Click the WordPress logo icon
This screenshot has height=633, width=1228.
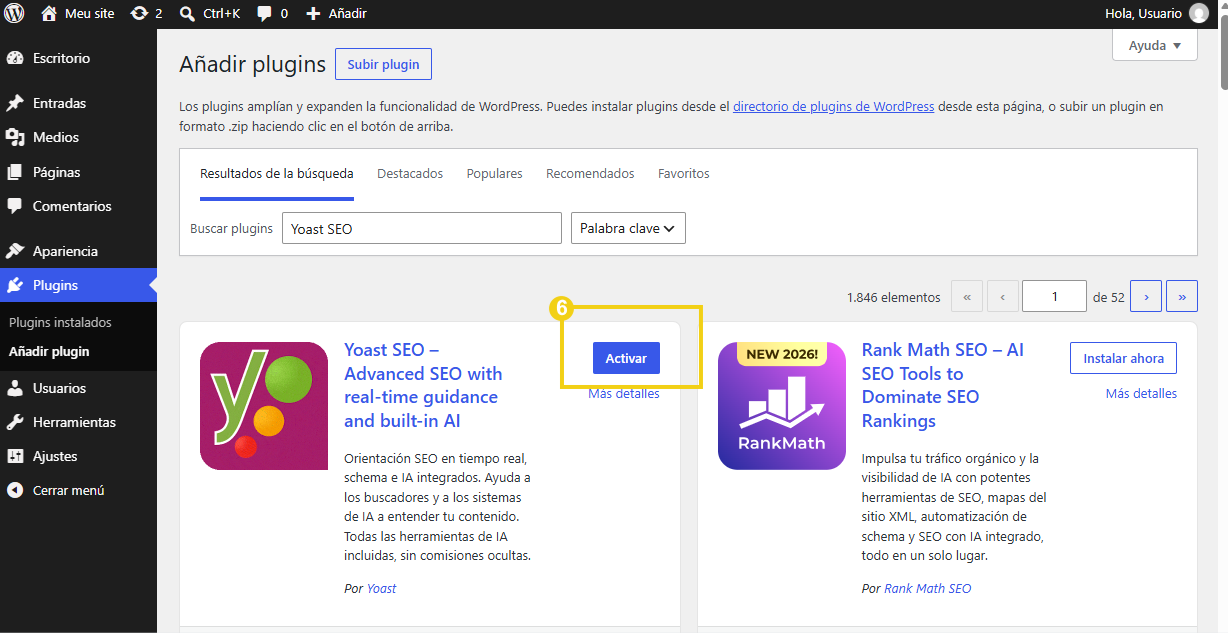[15, 14]
